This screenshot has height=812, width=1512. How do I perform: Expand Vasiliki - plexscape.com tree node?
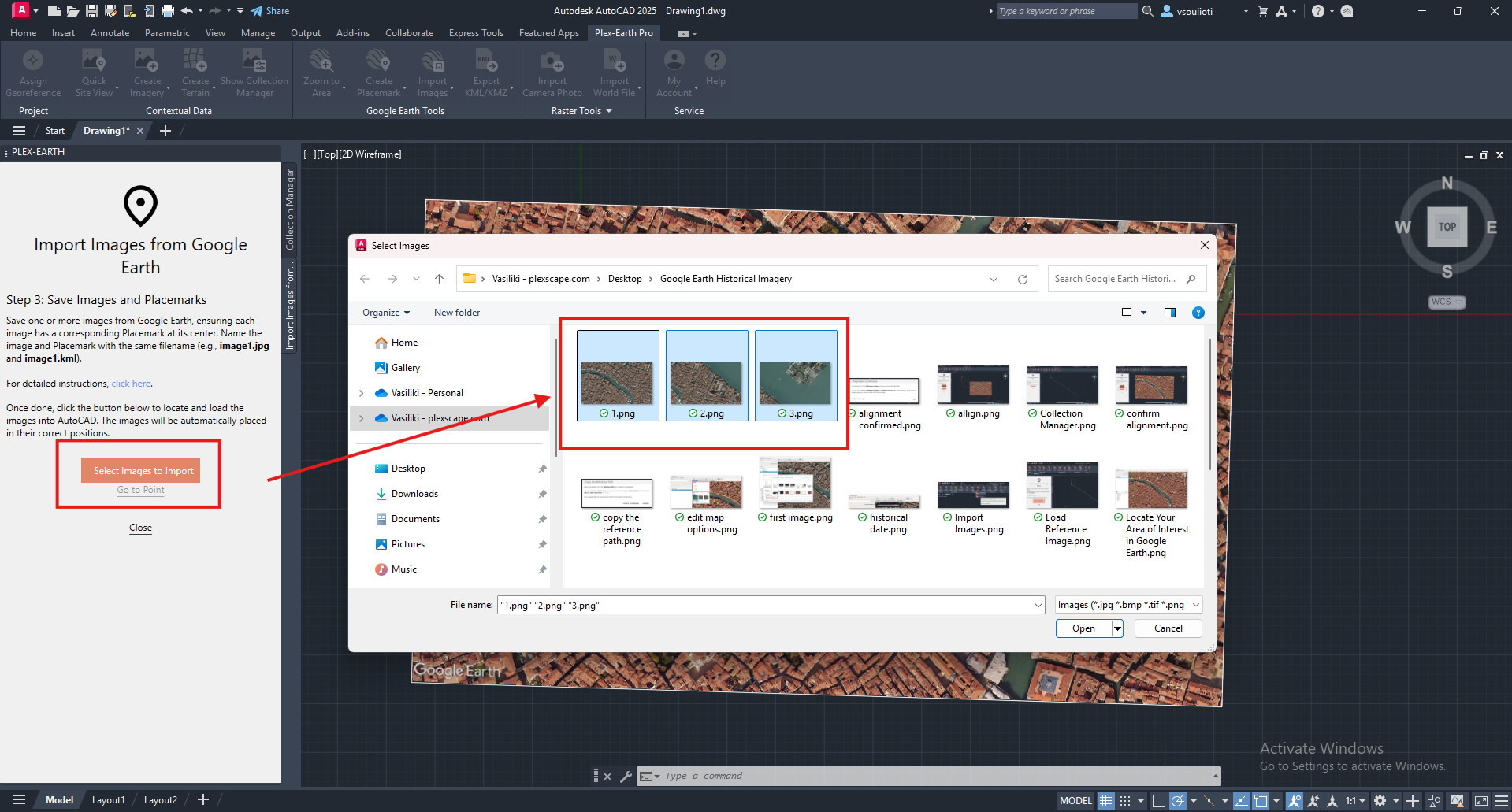tap(362, 418)
